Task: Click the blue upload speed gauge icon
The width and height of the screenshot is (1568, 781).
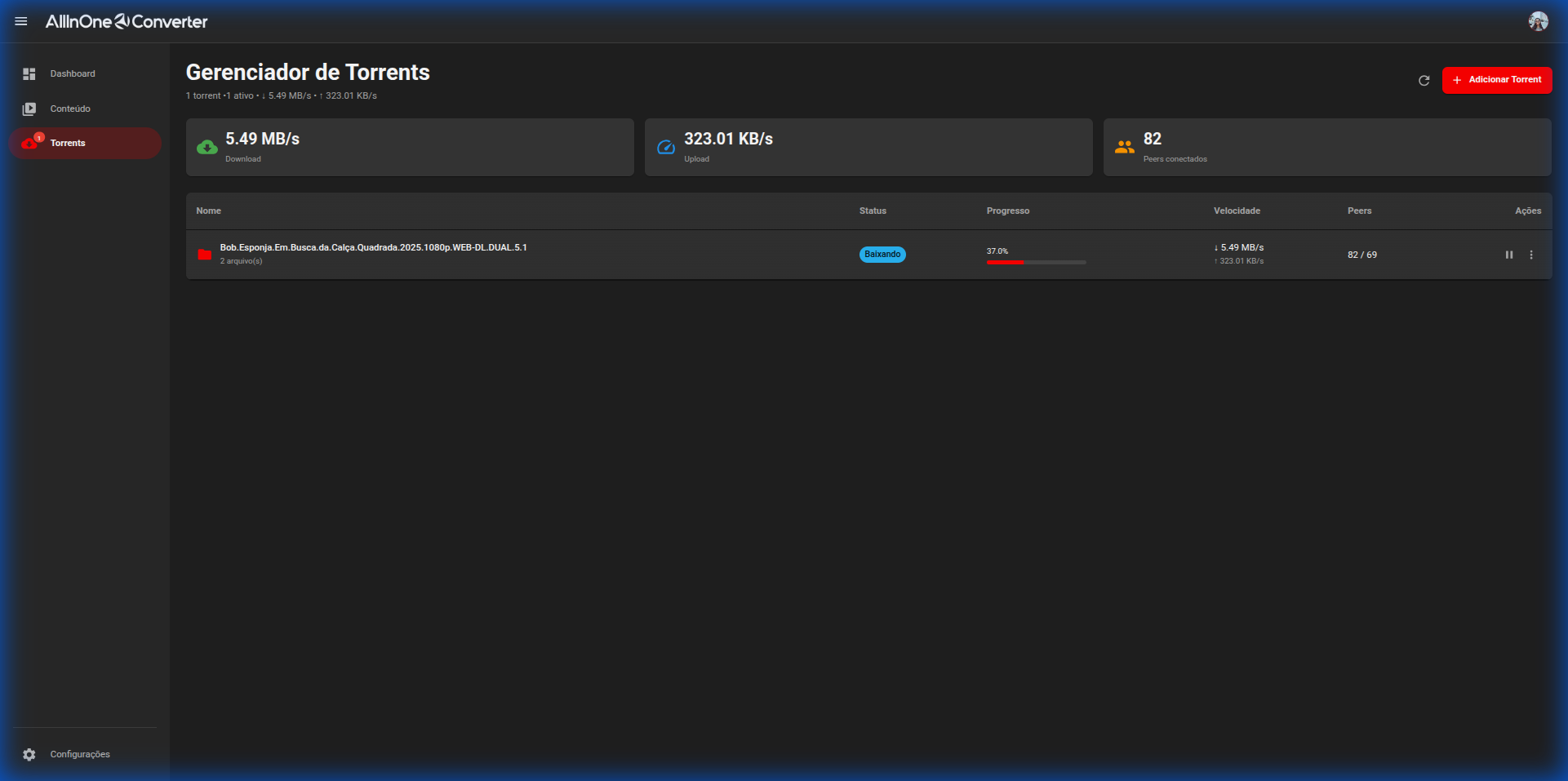Action: click(666, 147)
